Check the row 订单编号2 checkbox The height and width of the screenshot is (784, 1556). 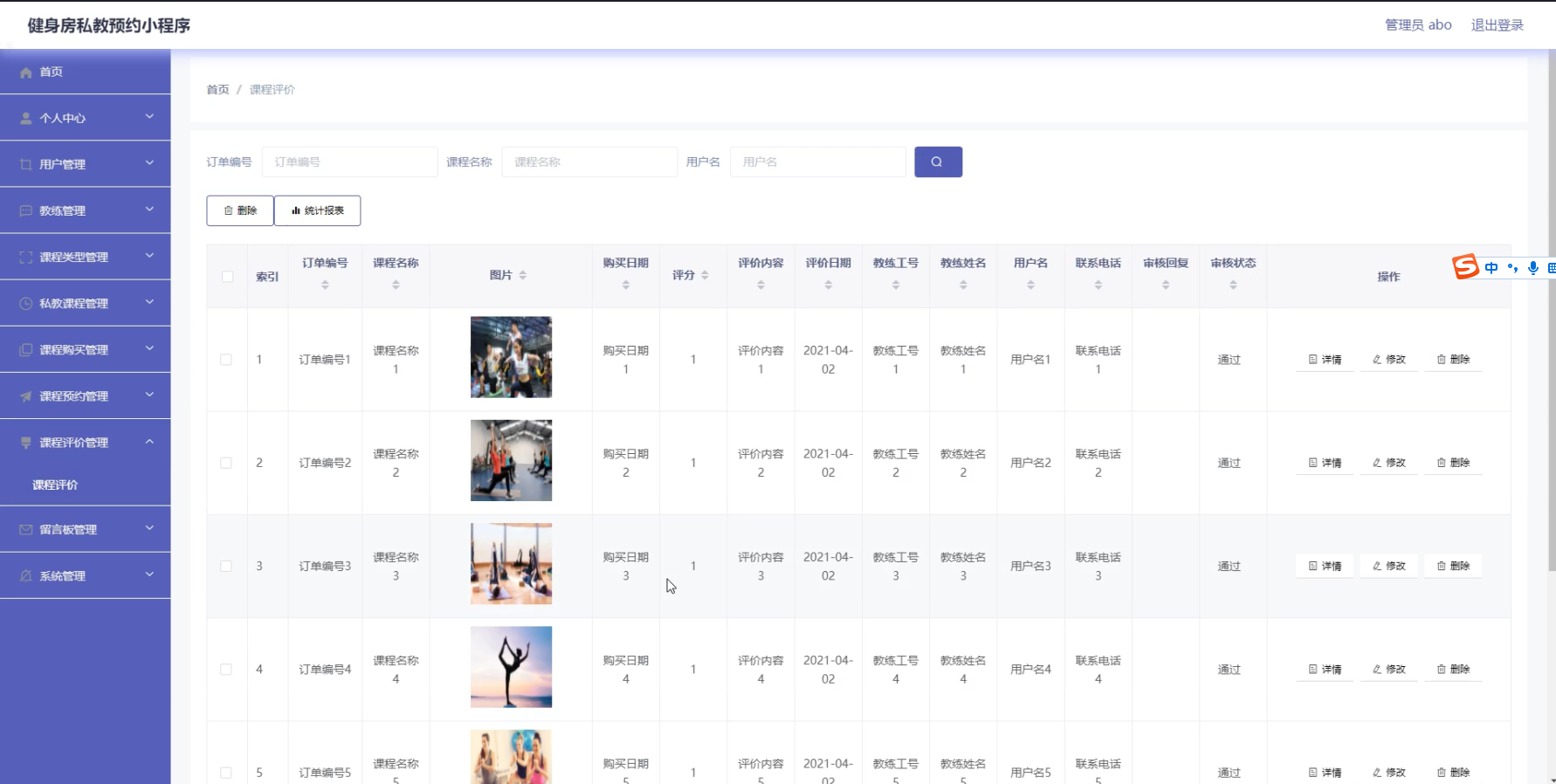pos(226,463)
